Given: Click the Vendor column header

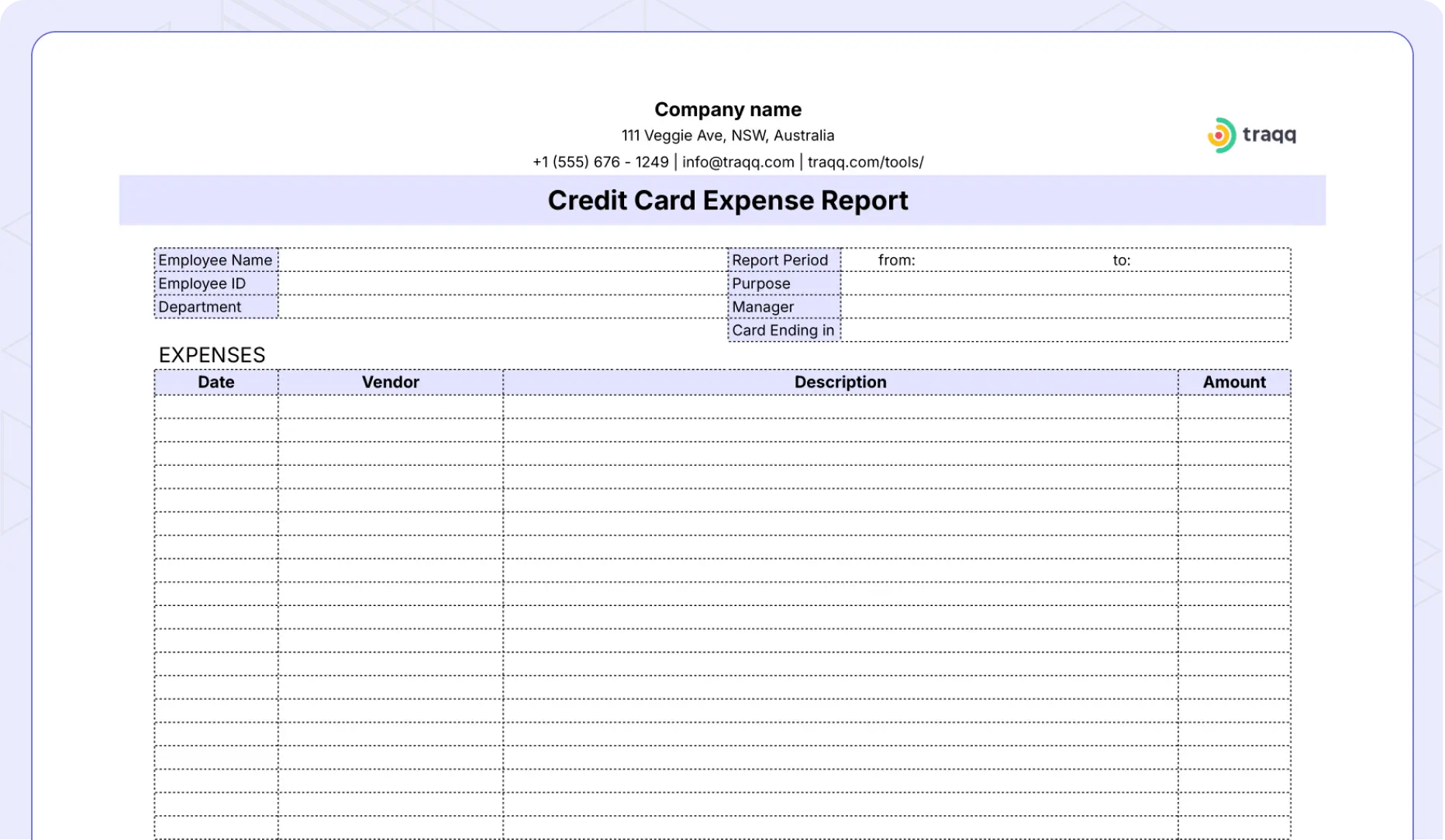Looking at the screenshot, I should (x=391, y=382).
